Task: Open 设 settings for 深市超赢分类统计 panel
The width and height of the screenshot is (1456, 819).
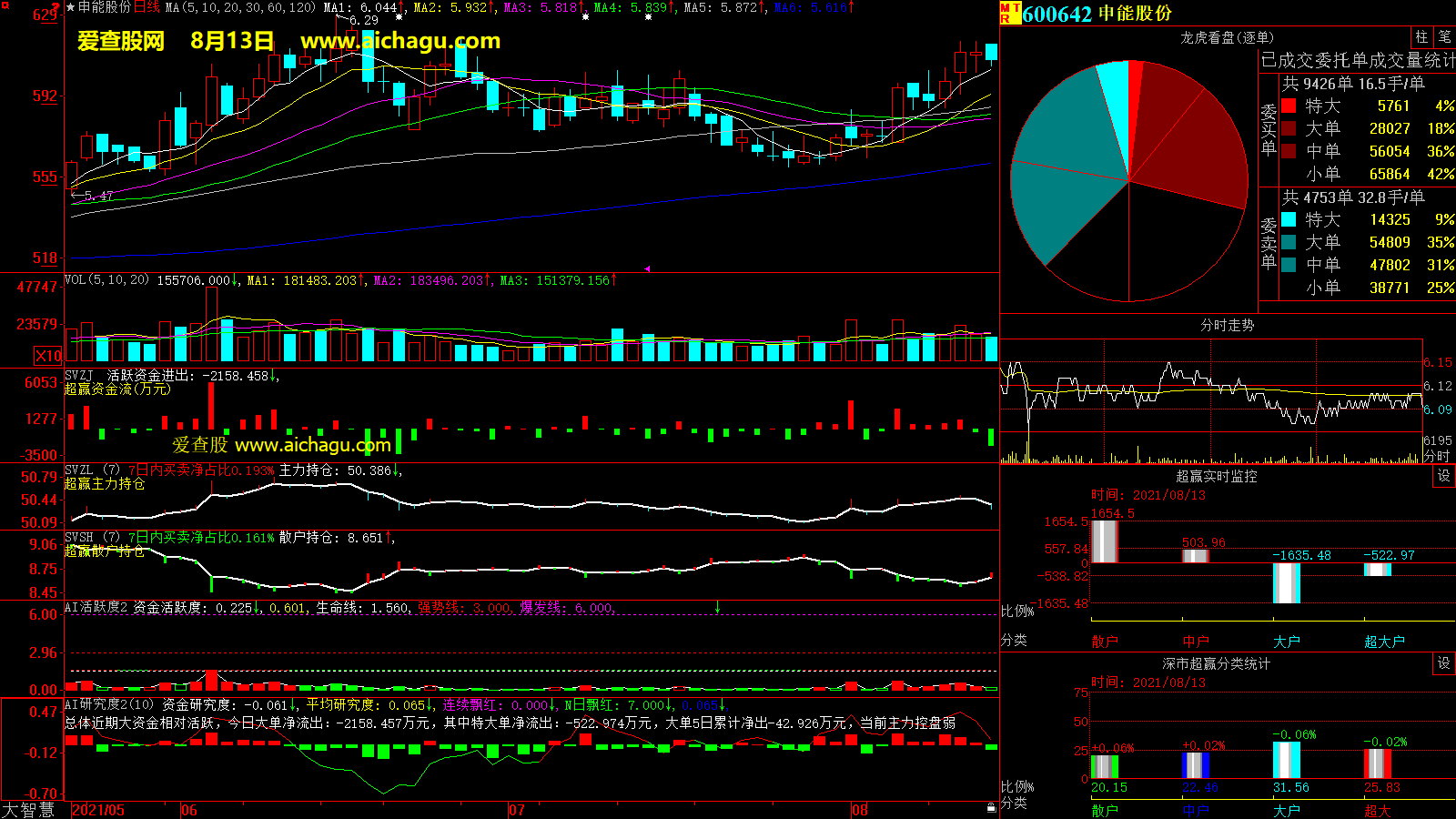Action: 1444,663
